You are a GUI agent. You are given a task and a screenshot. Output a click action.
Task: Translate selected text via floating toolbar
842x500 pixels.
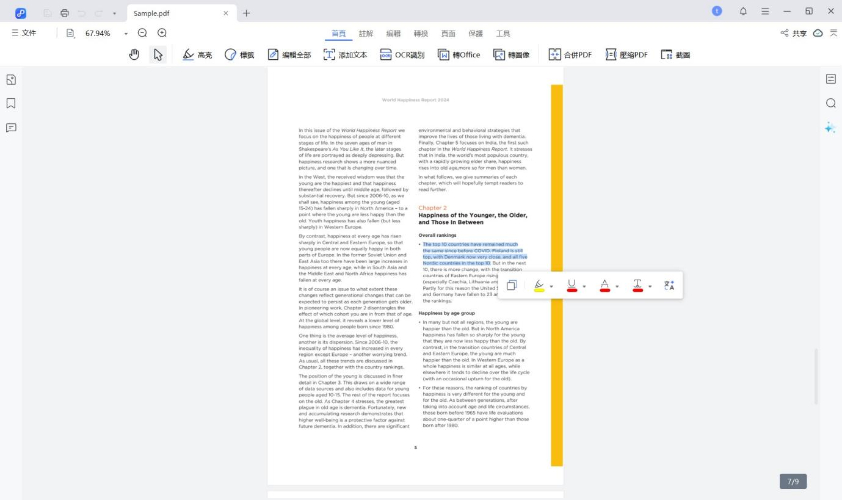(x=668, y=286)
